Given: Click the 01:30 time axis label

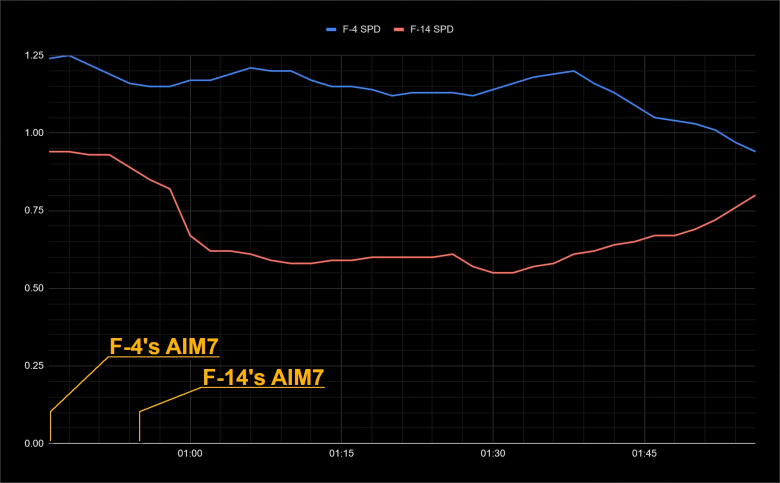Looking at the screenshot, I should tap(493, 454).
